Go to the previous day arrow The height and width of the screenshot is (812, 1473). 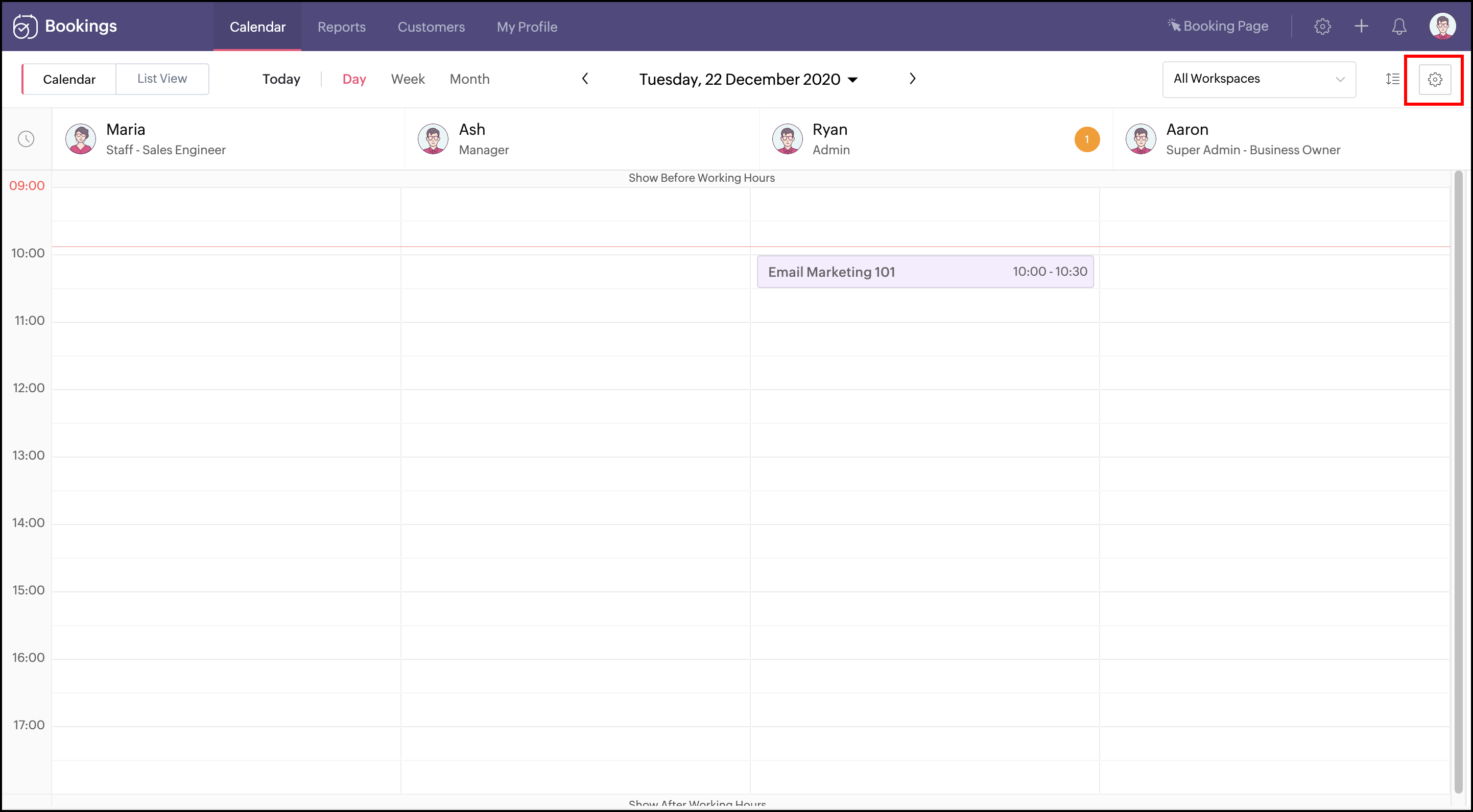(585, 78)
